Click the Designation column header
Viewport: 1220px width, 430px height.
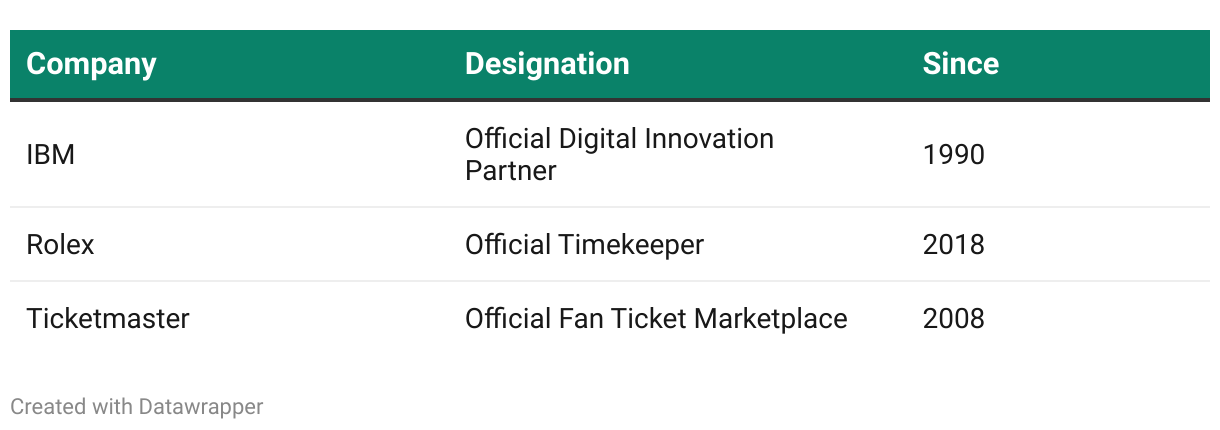547,64
